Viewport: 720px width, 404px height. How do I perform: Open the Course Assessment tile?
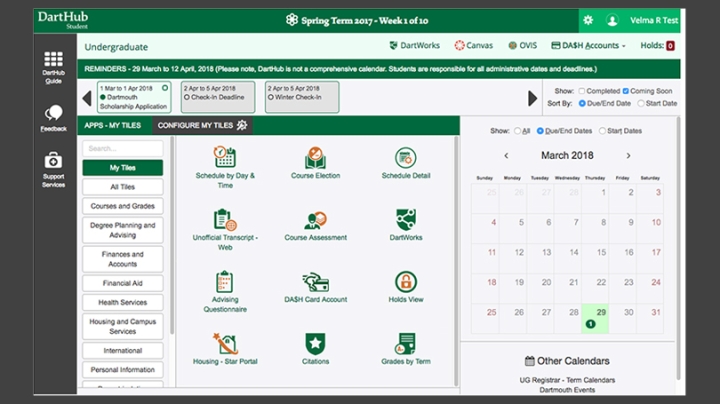[x=315, y=225]
